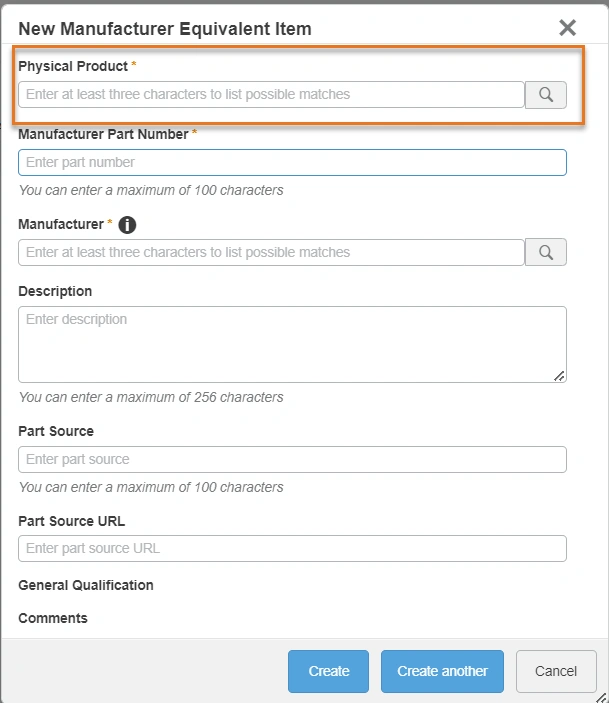
Task: Click the Manufacturer search magnifier icon
Action: coord(546,253)
